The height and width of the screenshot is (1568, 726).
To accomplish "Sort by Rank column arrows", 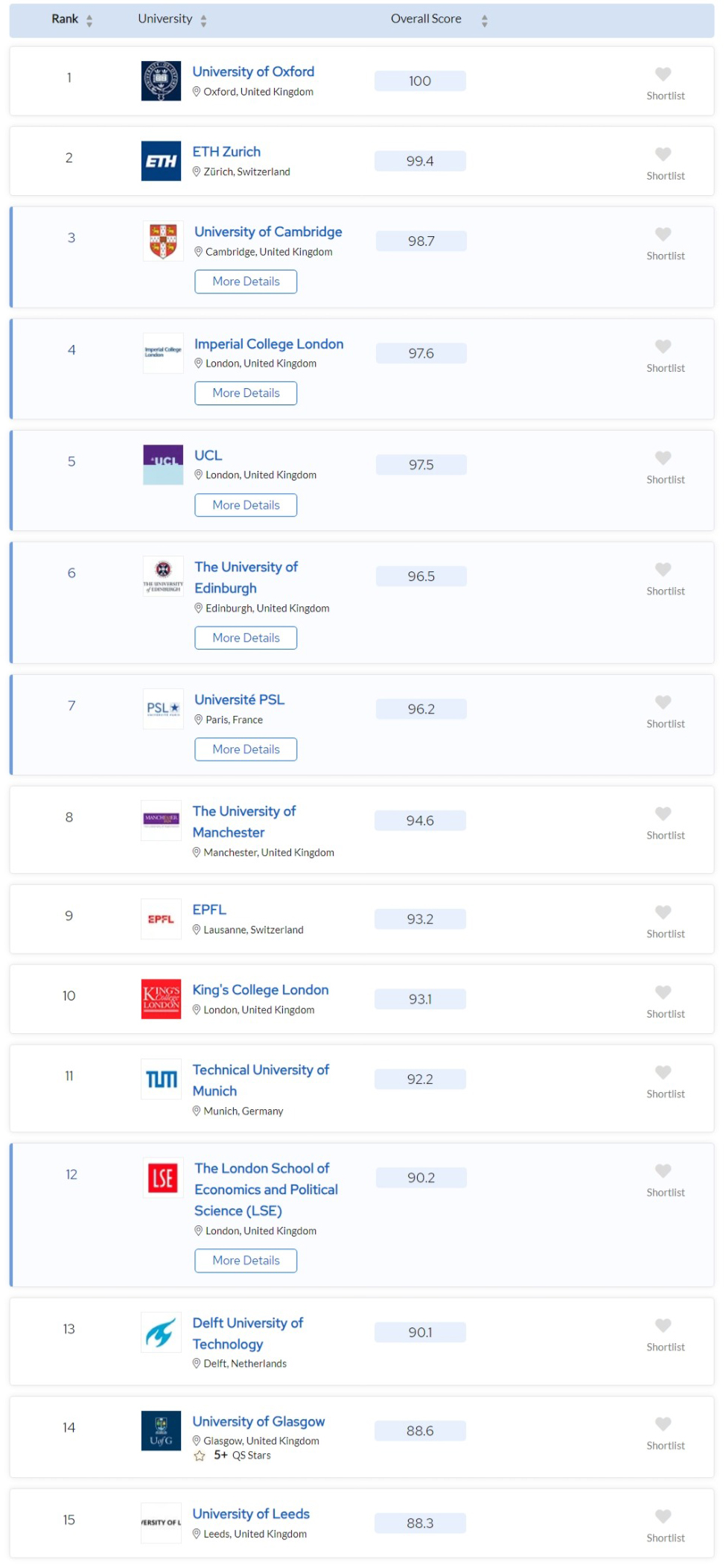I will tap(89, 21).
